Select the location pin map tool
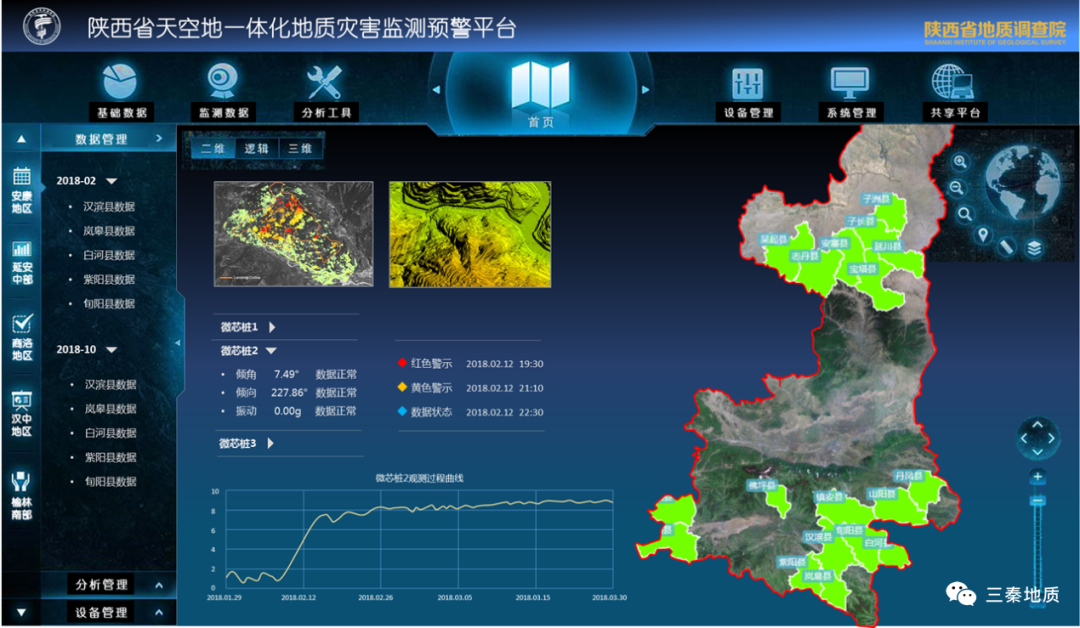 tap(983, 236)
